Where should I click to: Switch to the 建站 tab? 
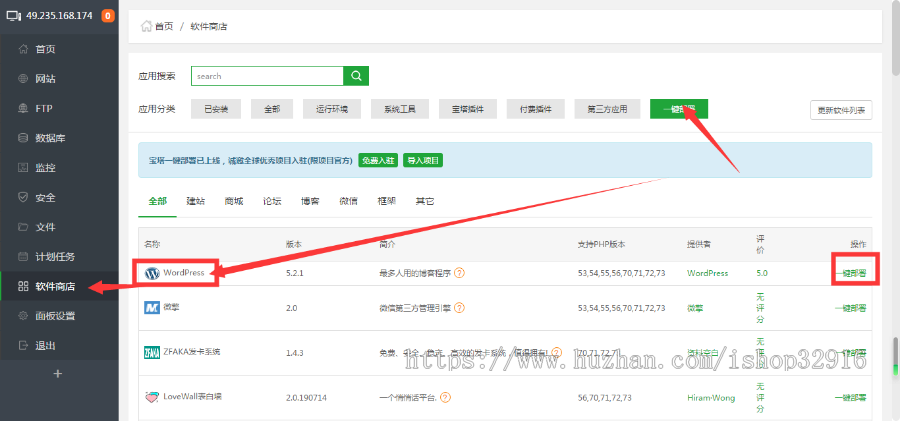196,201
